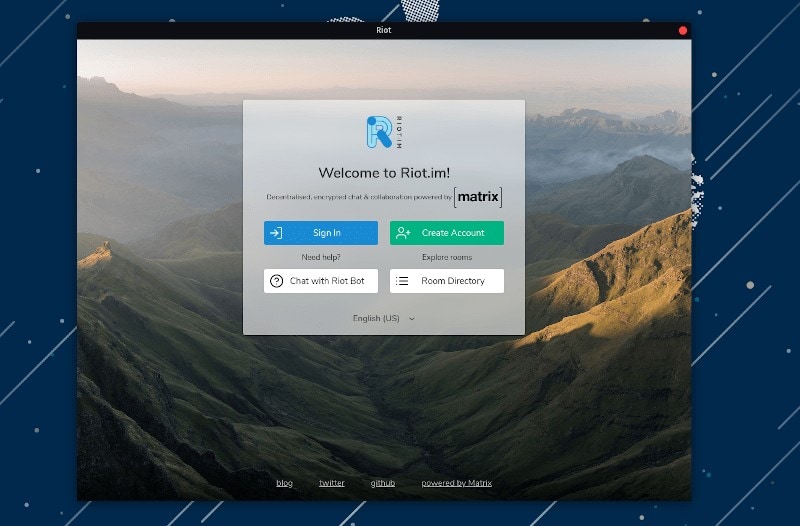Click the Riot.im logo
Viewport: 800px width, 526px height.
pyautogui.click(x=384, y=132)
